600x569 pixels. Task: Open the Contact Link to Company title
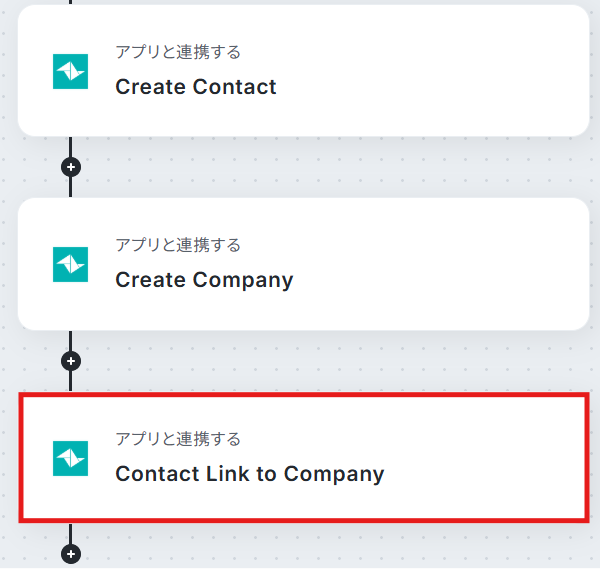point(249,474)
